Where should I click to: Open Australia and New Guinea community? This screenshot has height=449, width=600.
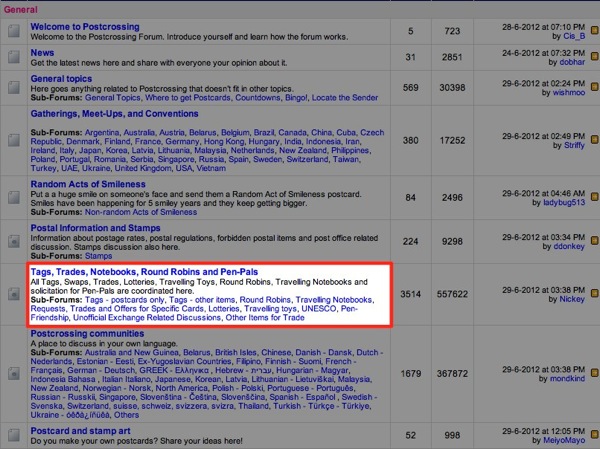click(x=132, y=353)
